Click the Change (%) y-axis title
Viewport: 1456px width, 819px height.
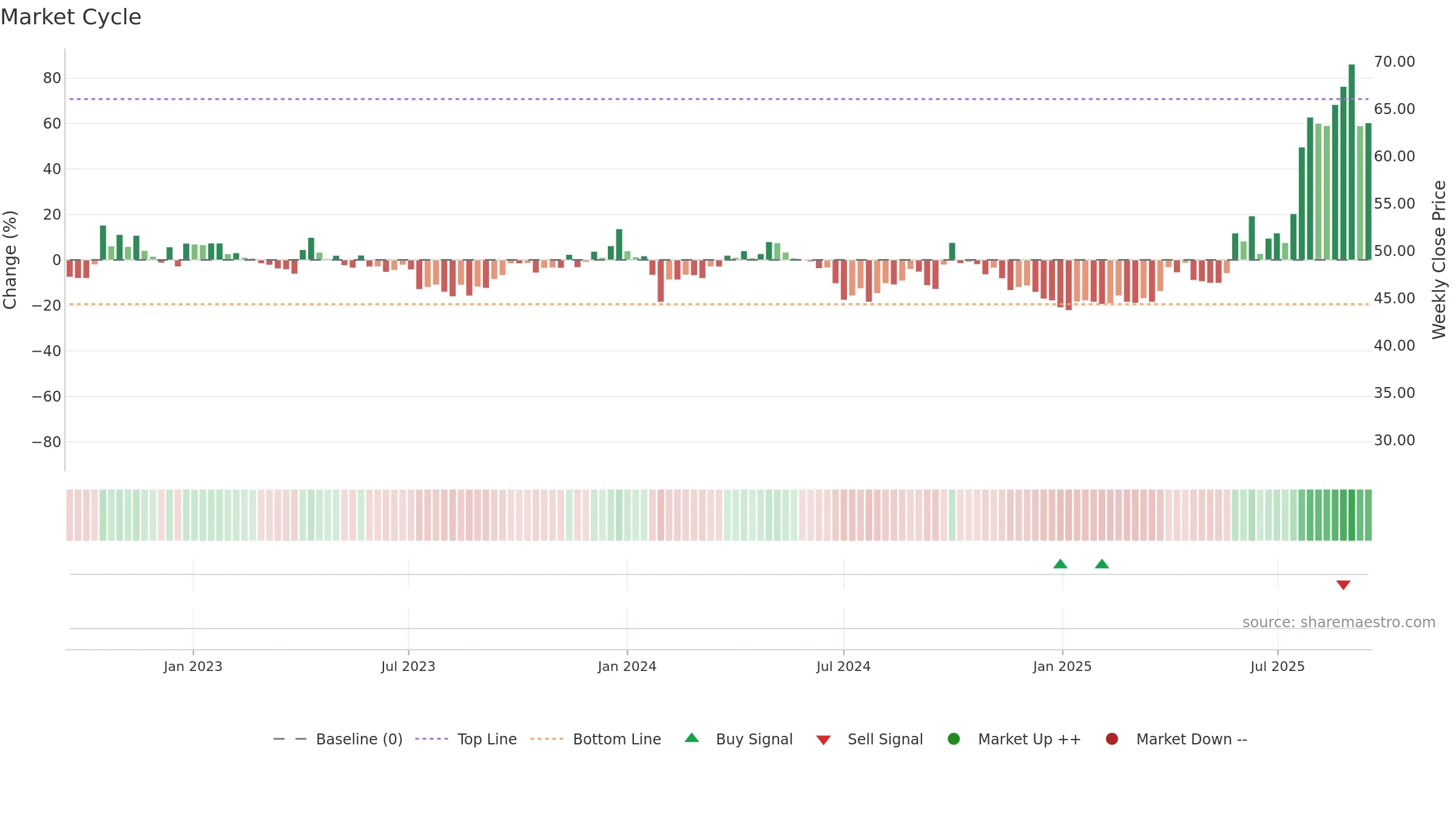click(x=10, y=260)
